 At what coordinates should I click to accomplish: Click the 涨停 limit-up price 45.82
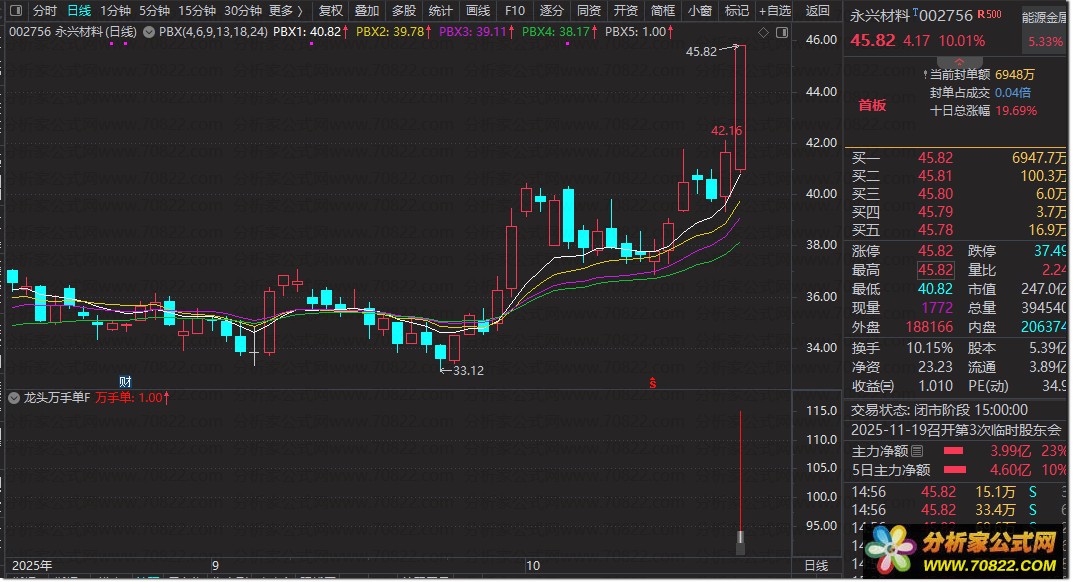coord(935,251)
